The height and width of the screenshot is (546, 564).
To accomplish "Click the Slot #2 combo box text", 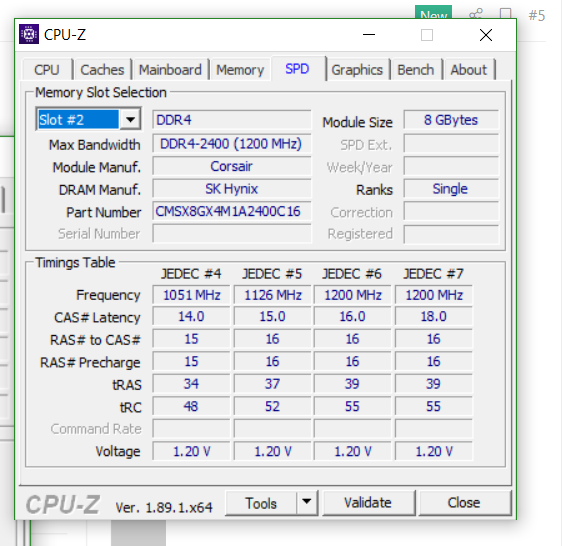I will (78, 119).
